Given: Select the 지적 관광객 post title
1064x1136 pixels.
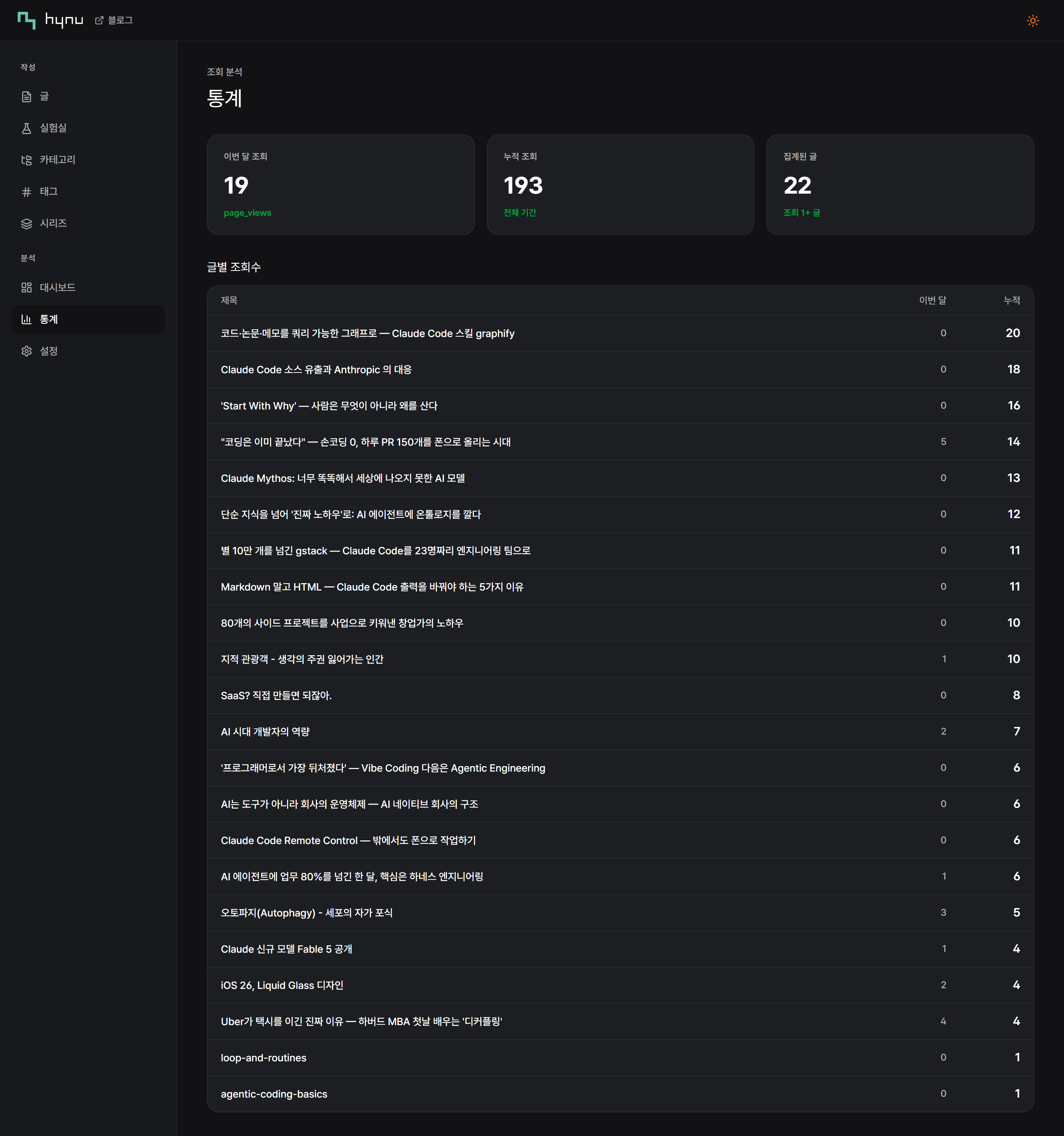Looking at the screenshot, I should (302, 659).
